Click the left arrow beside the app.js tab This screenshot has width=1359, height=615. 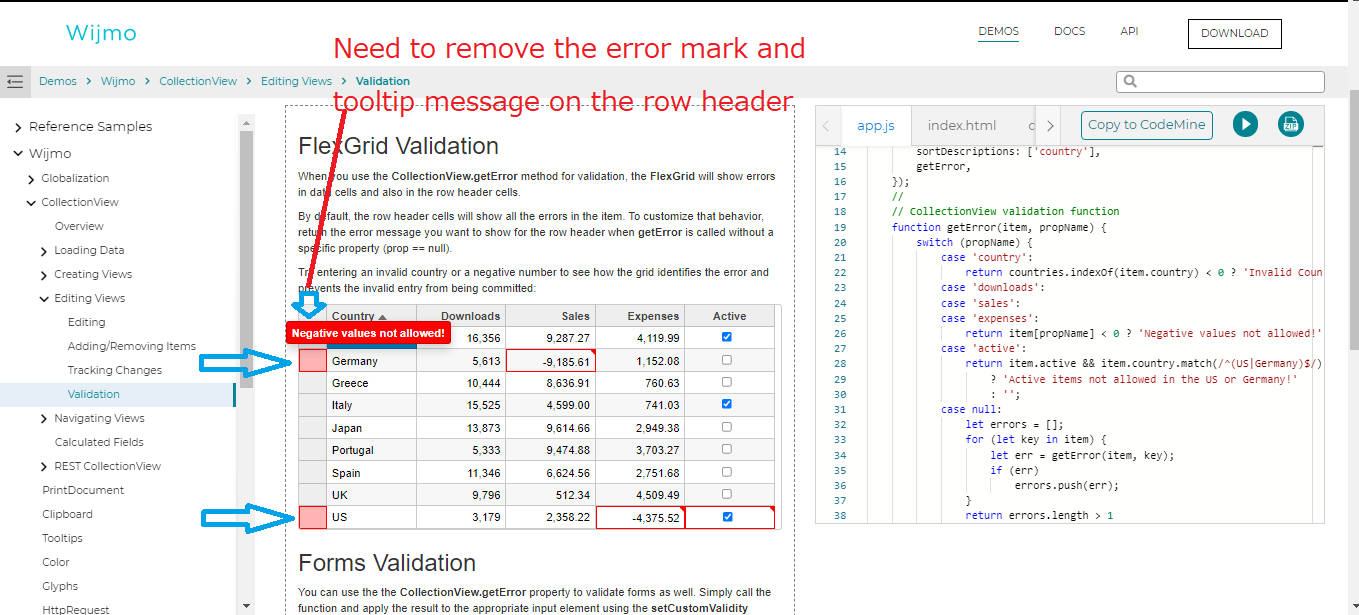[826, 126]
